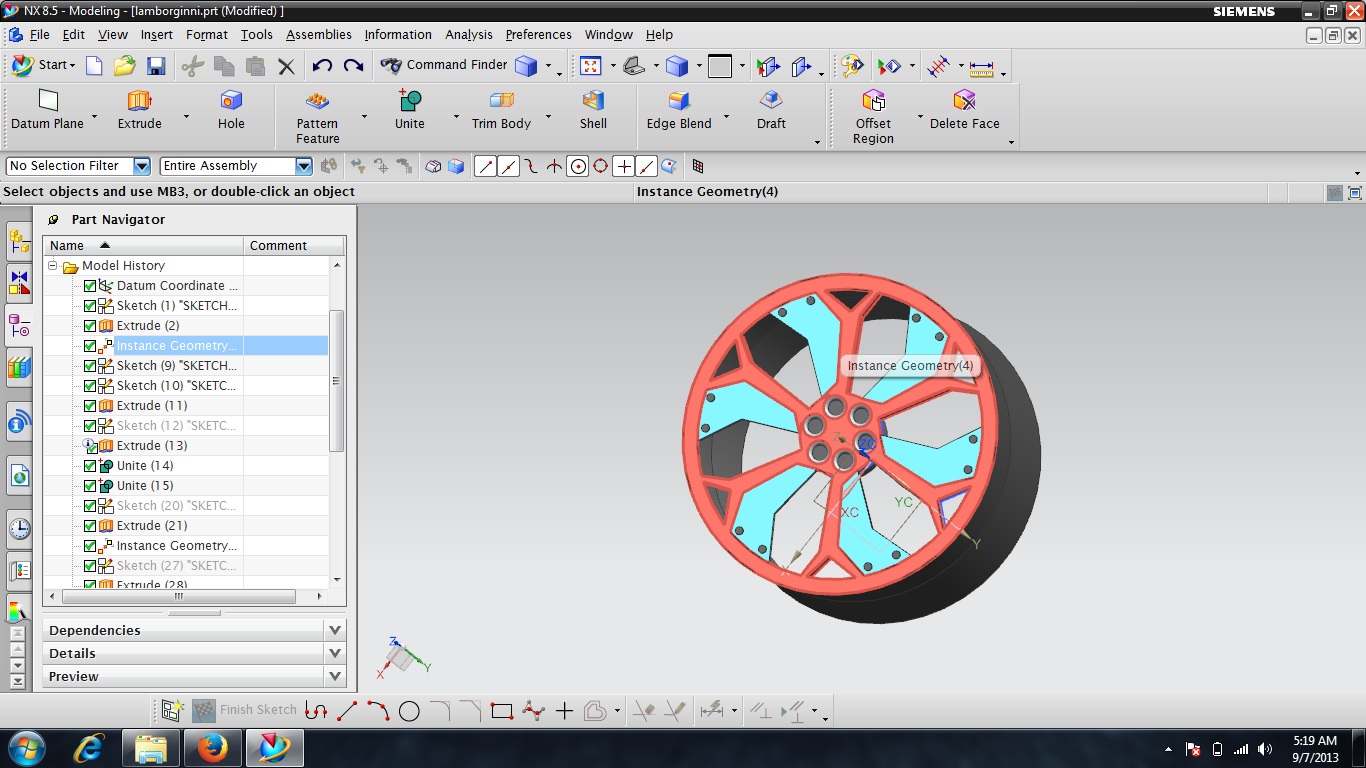1366x768 pixels.
Task: Select the Edge Blend tool
Action: click(679, 101)
